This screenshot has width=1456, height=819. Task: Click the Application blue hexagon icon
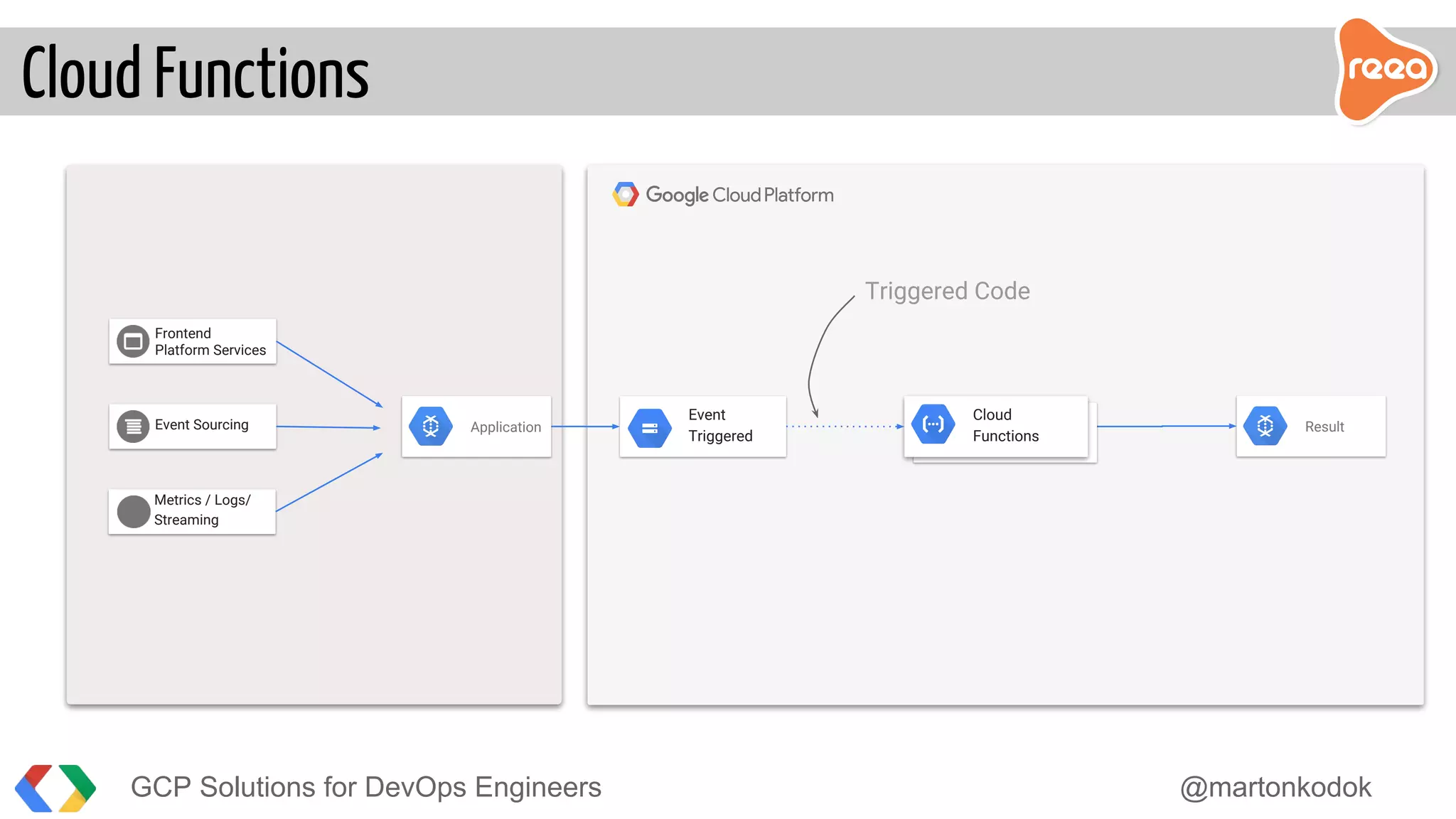[x=431, y=427]
